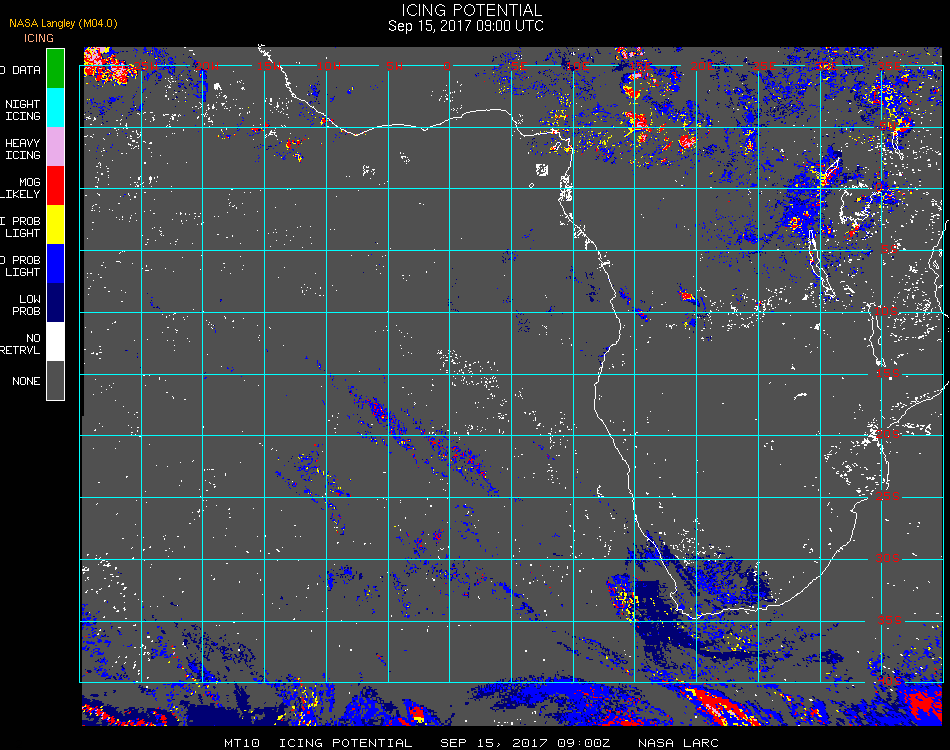Image resolution: width=950 pixels, height=750 pixels.
Task: Click 'SEP 15, 2017 09:00Z' in bottom caption
Action: pos(525,743)
